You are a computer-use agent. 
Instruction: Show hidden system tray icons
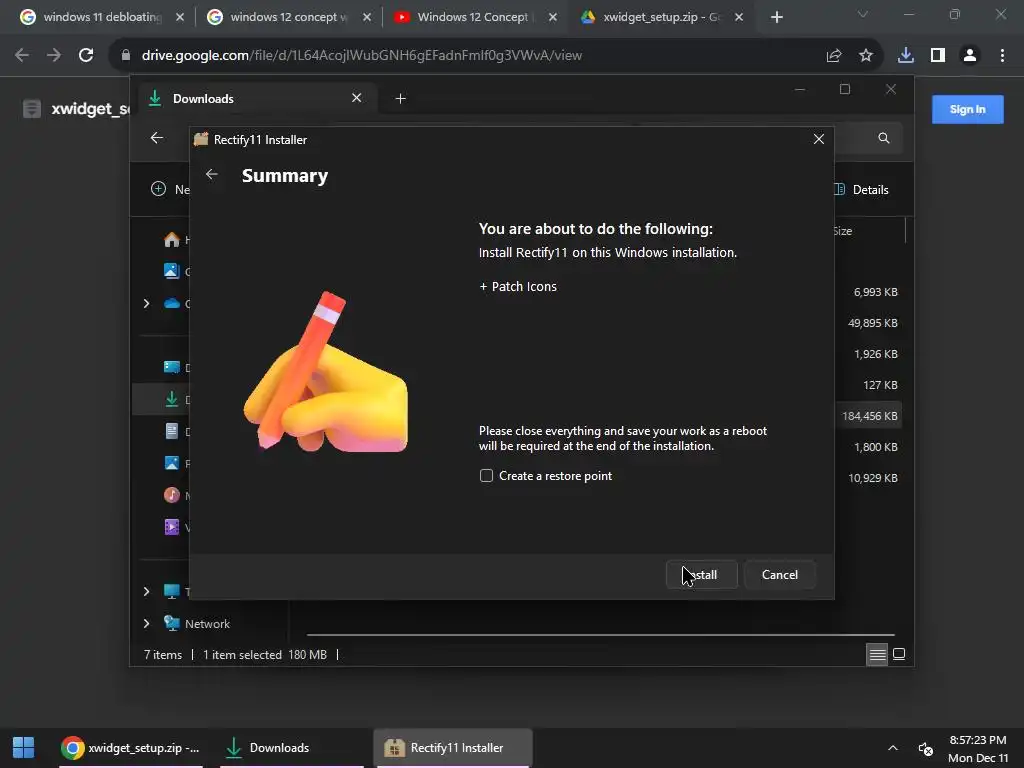893,748
